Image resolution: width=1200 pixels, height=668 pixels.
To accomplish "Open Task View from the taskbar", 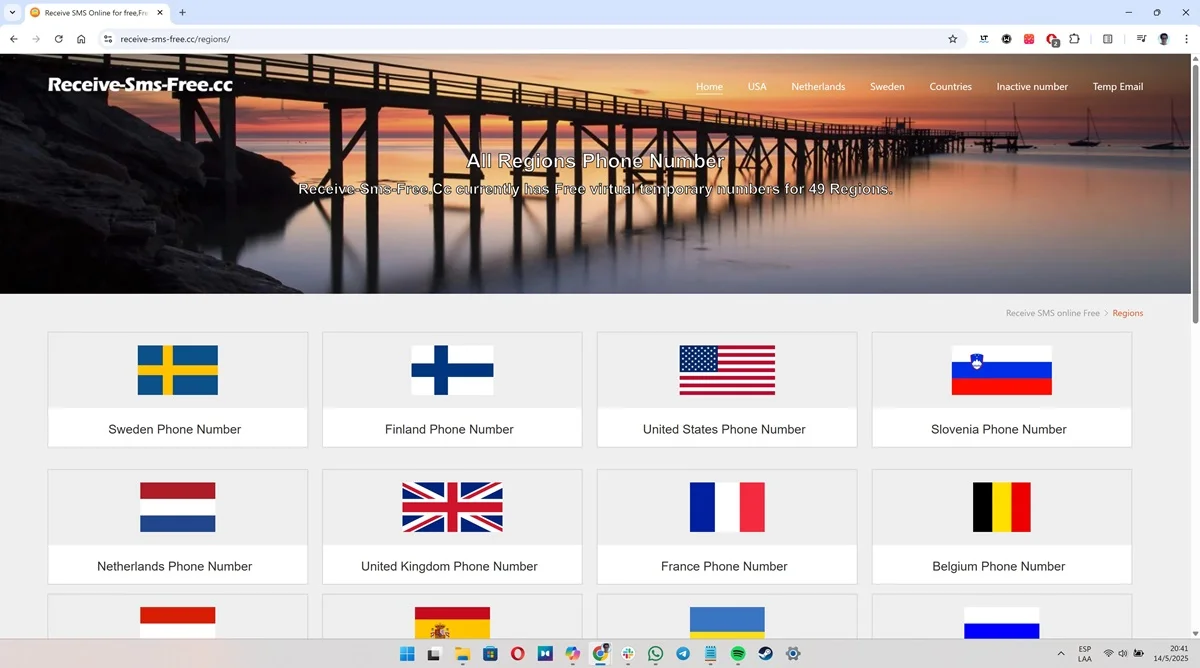I will (x=434, y=653).
